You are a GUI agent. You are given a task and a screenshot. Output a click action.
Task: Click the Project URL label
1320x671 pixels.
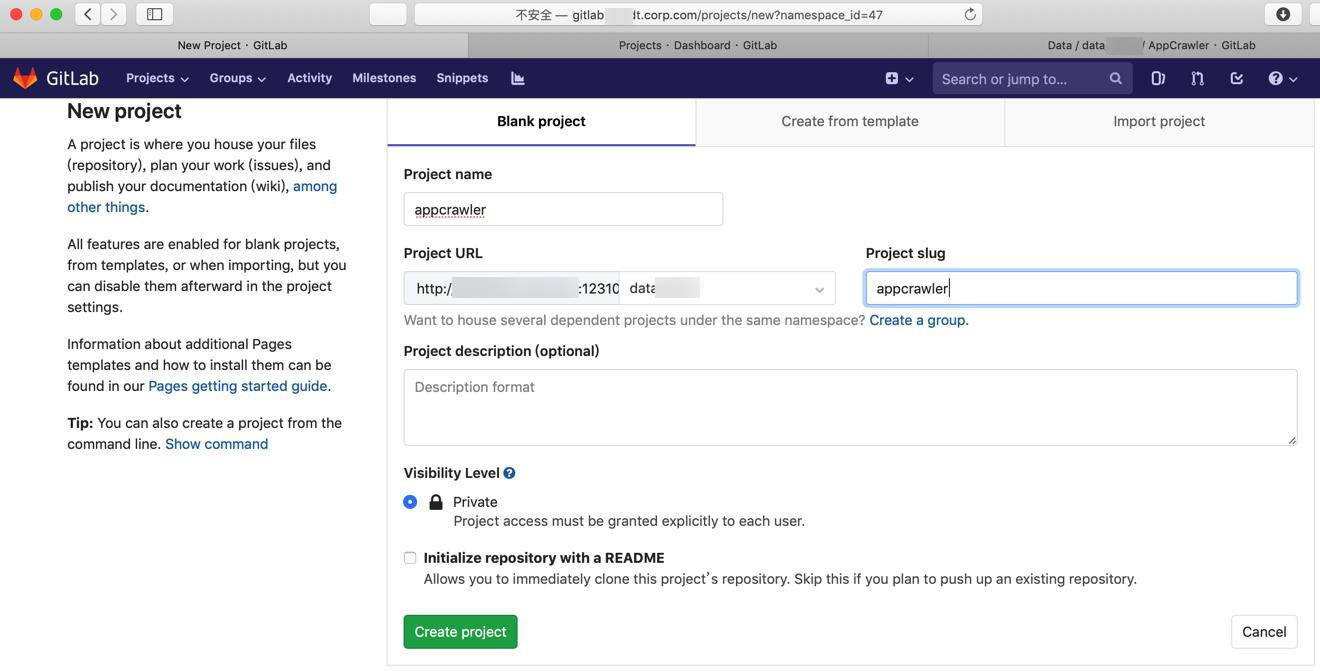coord(443,253)
